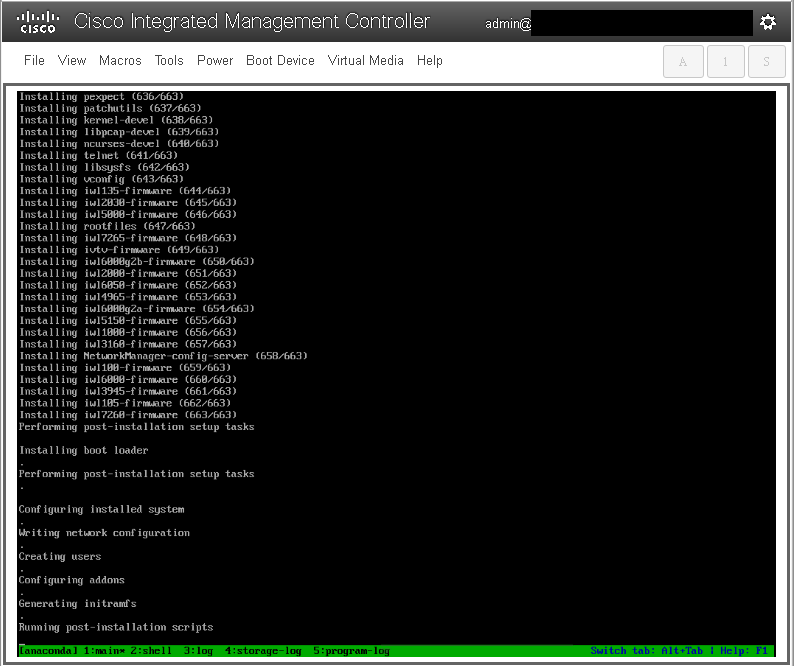The width and height of the screenshot is (794, 666).
Task: Click the 3:log tab in anaconda bar
Action: (x=198, y=651)
